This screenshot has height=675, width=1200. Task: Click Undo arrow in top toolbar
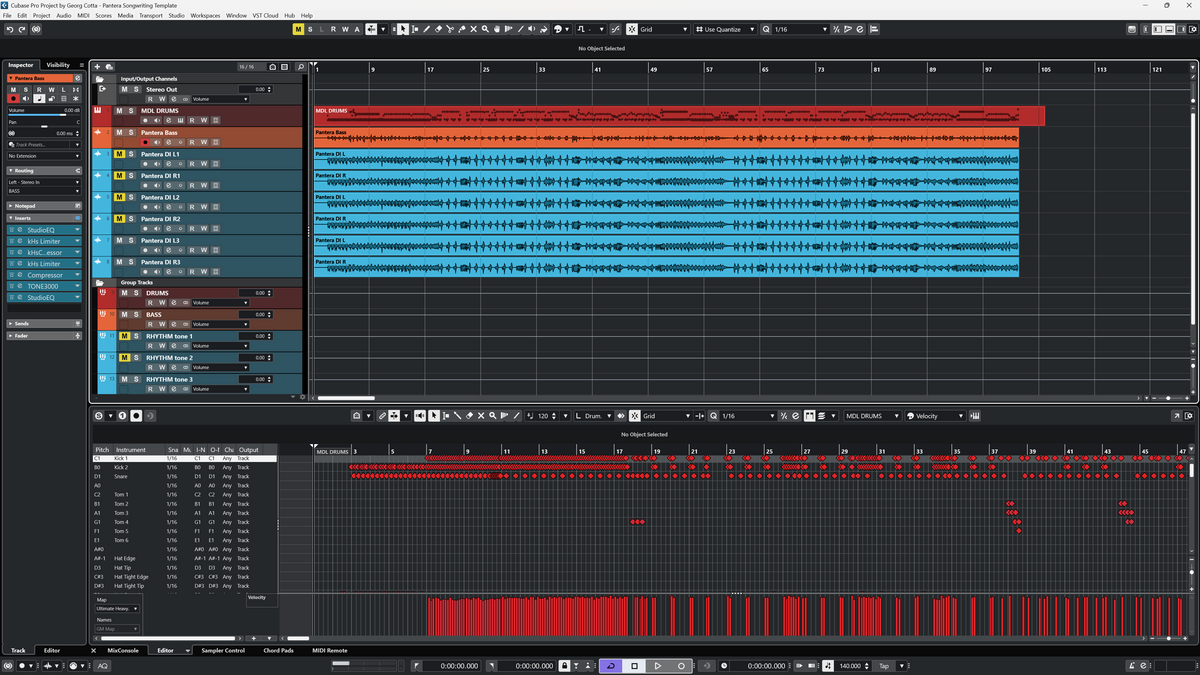[9, 29]
